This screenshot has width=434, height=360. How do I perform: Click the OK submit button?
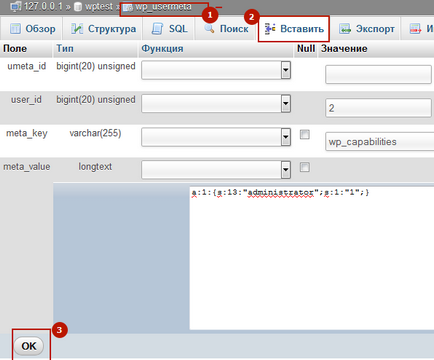(29, 346)
